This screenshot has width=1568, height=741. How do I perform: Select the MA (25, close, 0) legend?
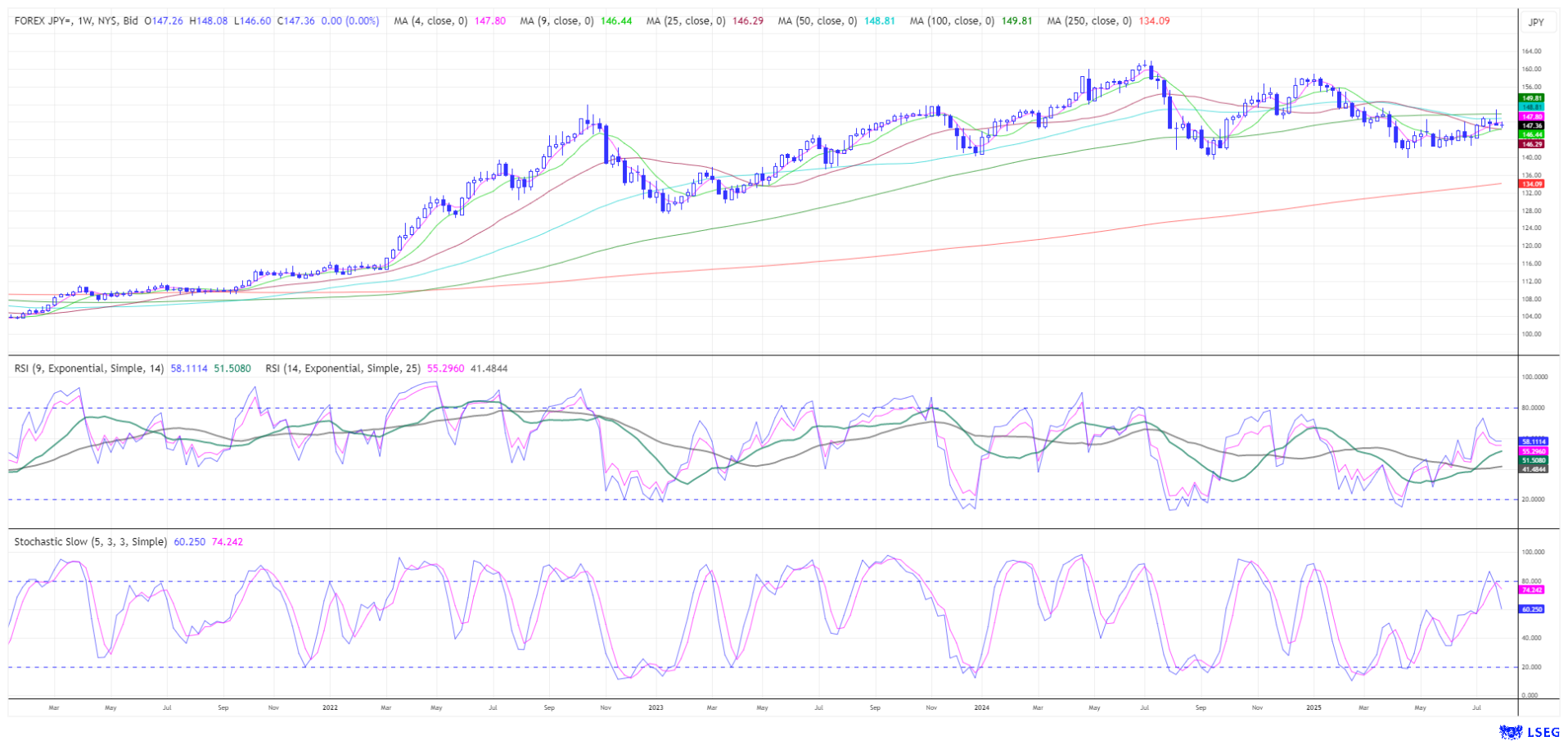[685, 21]
